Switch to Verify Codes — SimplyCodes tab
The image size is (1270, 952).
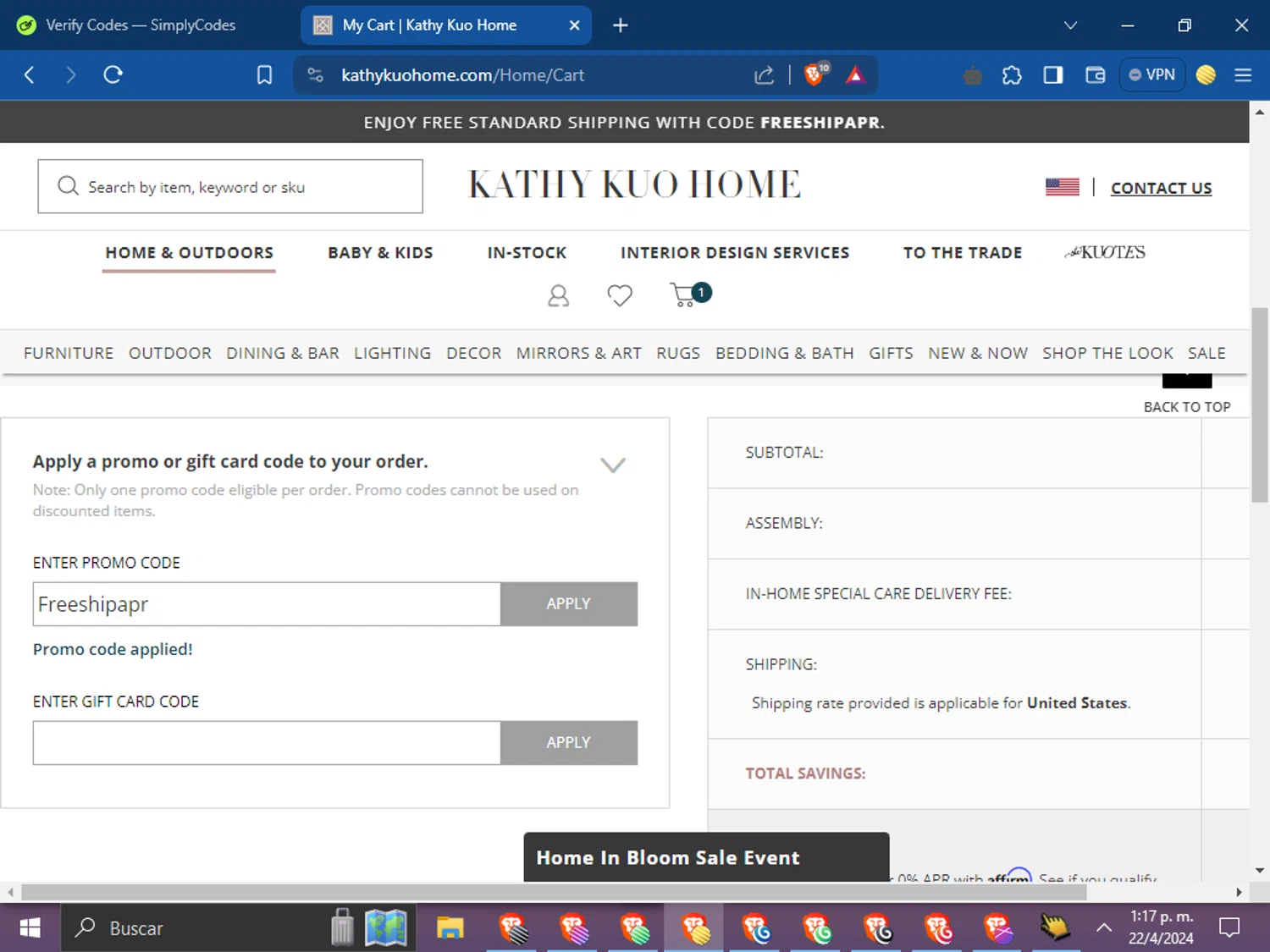141,25
